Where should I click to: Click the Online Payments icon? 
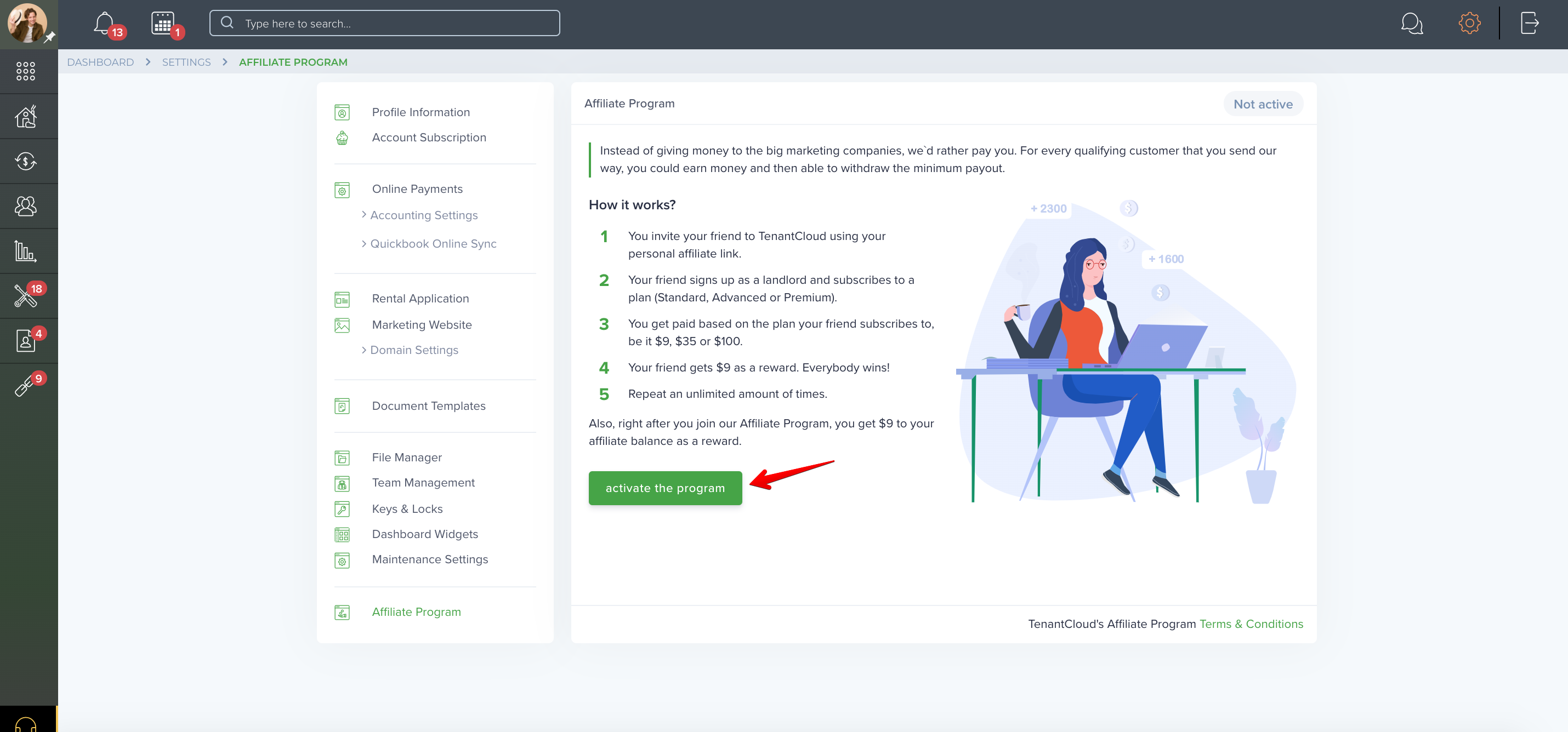tap(342, 190)
